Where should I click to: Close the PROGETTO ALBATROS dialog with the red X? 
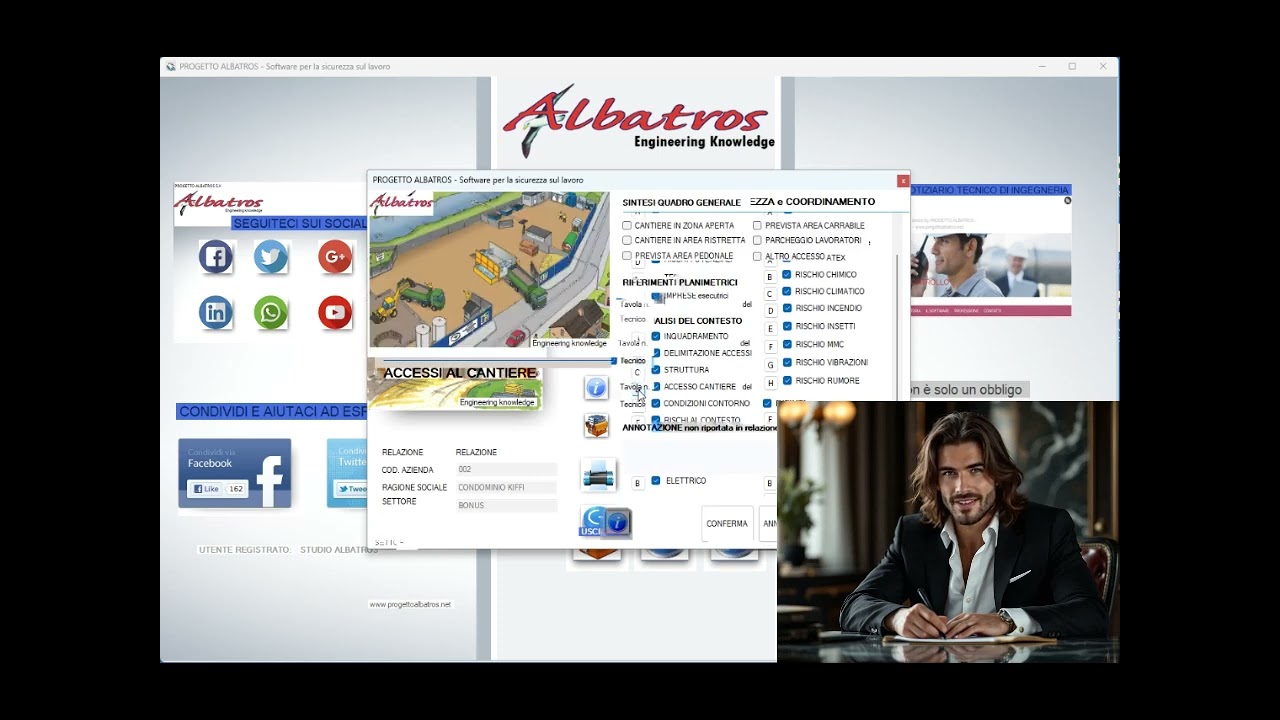[903, 181]
